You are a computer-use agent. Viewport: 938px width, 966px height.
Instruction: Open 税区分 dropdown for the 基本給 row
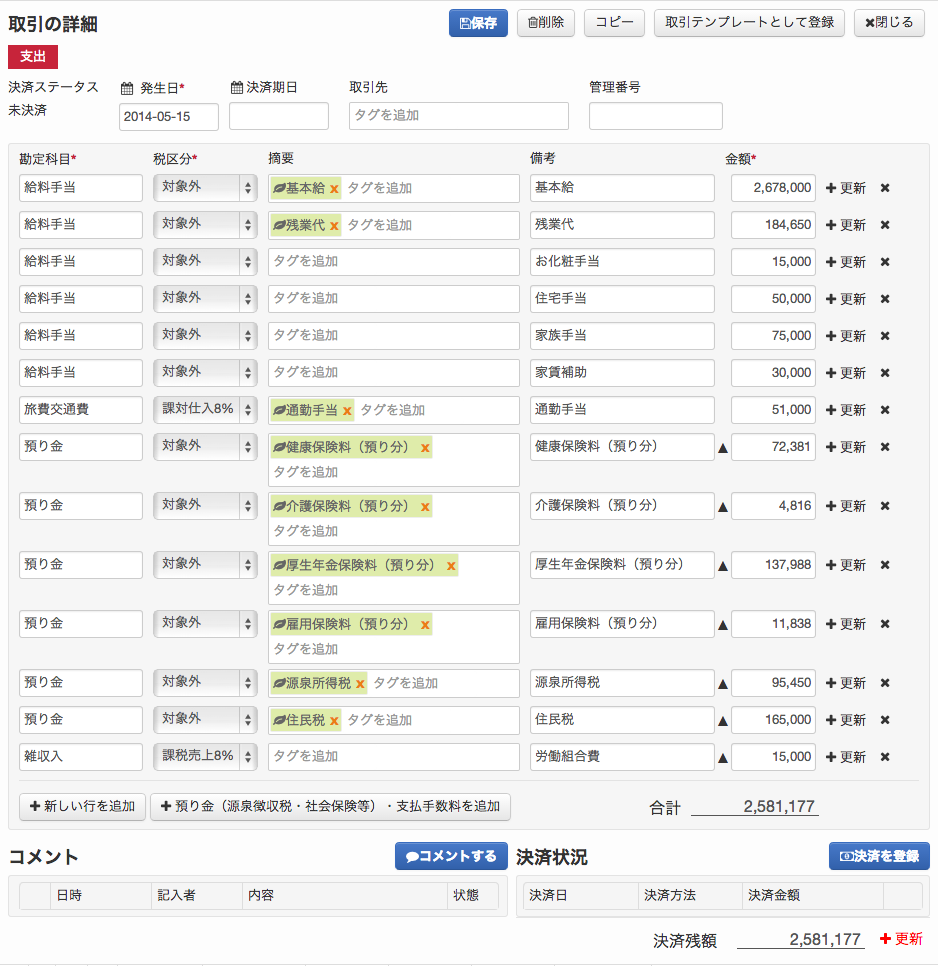point(205,188)
